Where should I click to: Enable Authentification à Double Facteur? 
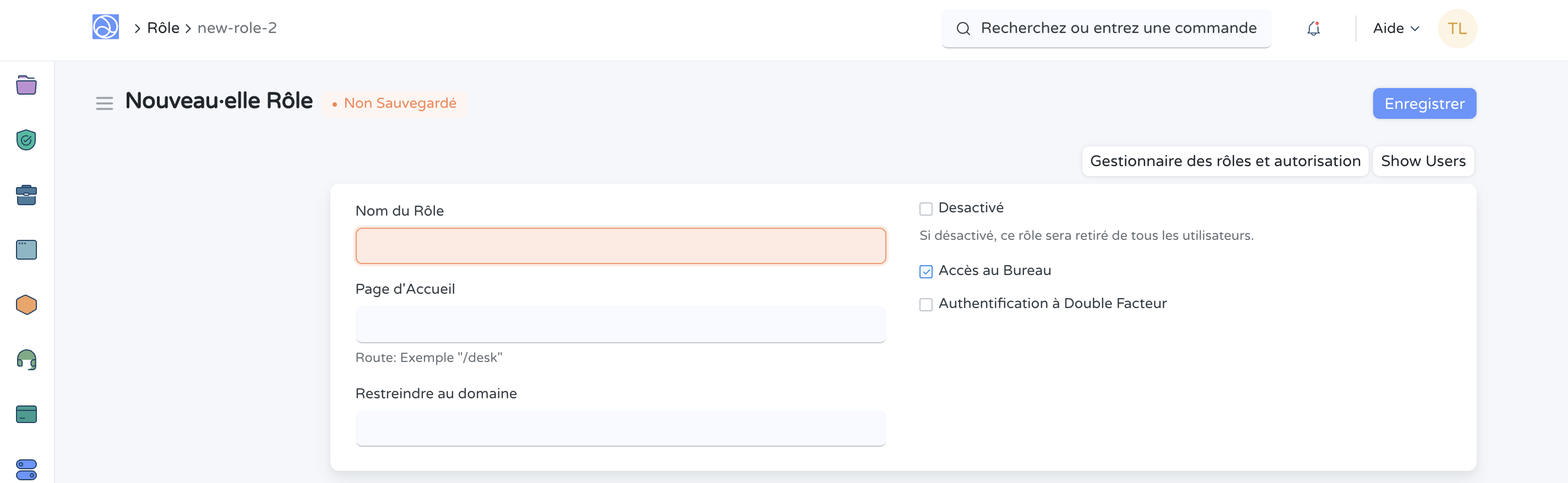click(925, 305)
